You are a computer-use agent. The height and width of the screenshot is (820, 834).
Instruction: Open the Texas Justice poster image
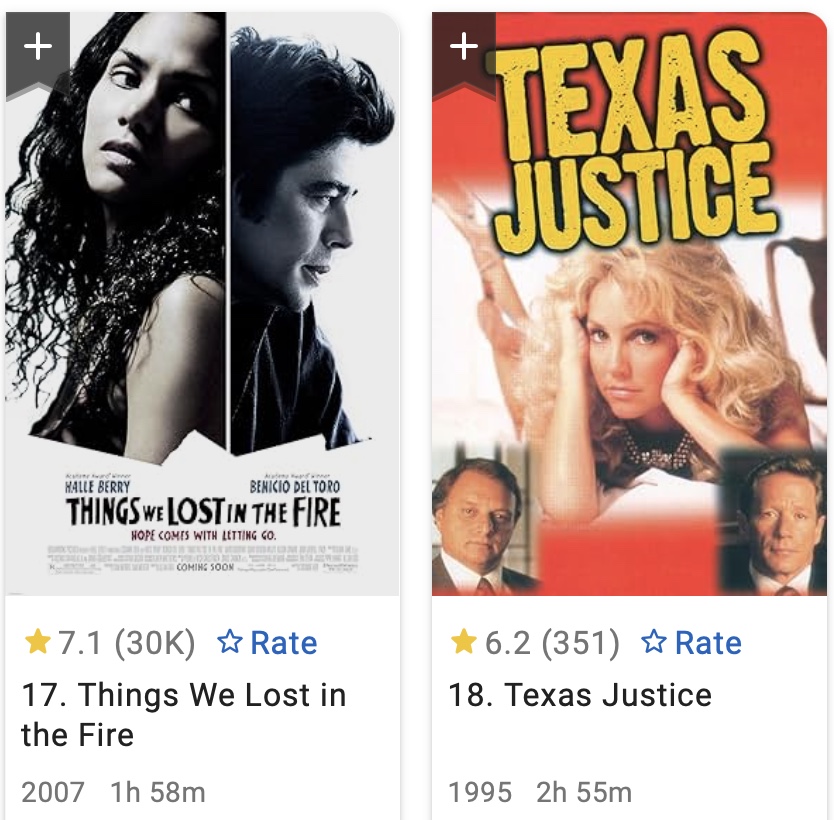coord(629,304)
